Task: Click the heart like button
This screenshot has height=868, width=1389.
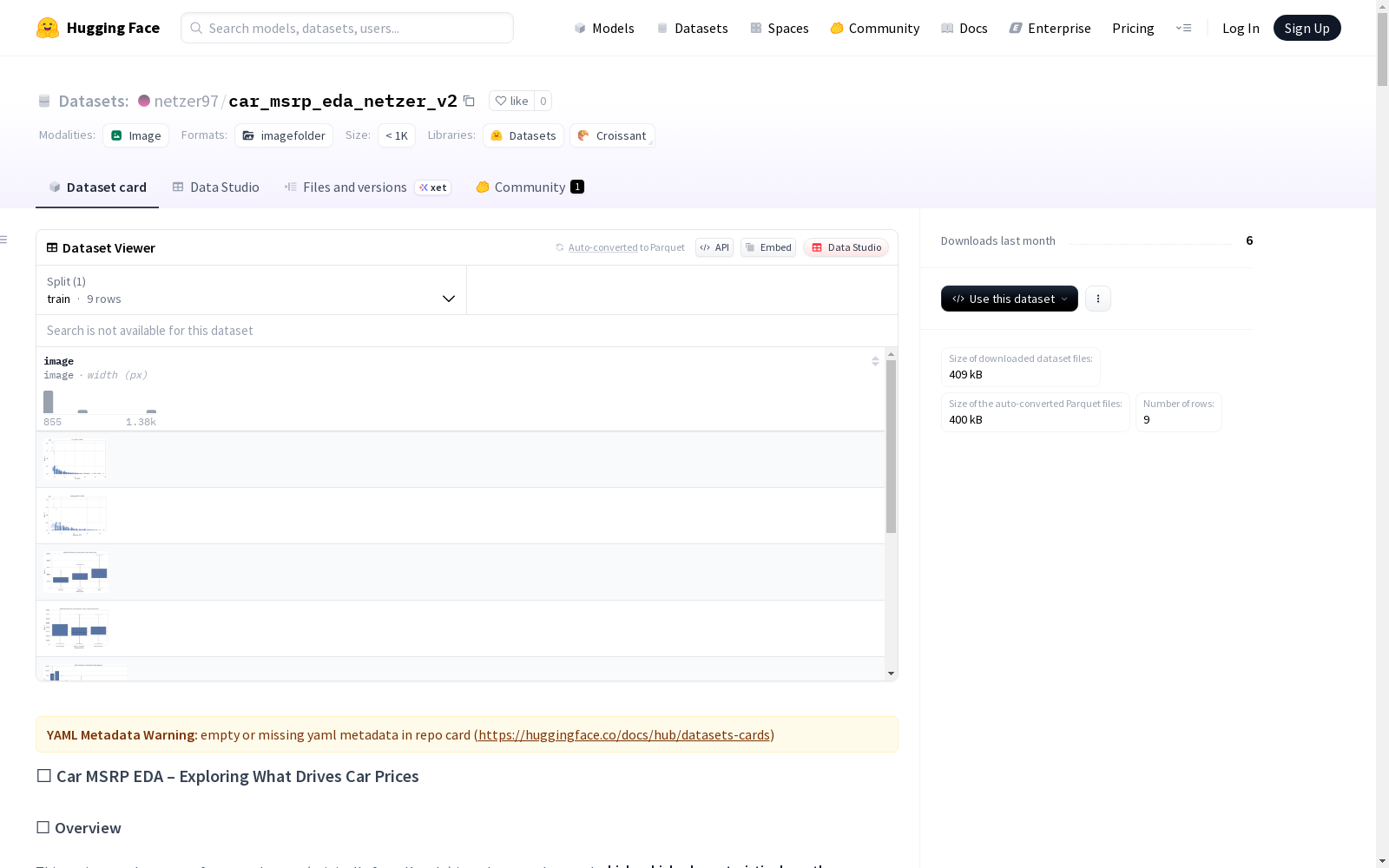Action: click(511, 101)
